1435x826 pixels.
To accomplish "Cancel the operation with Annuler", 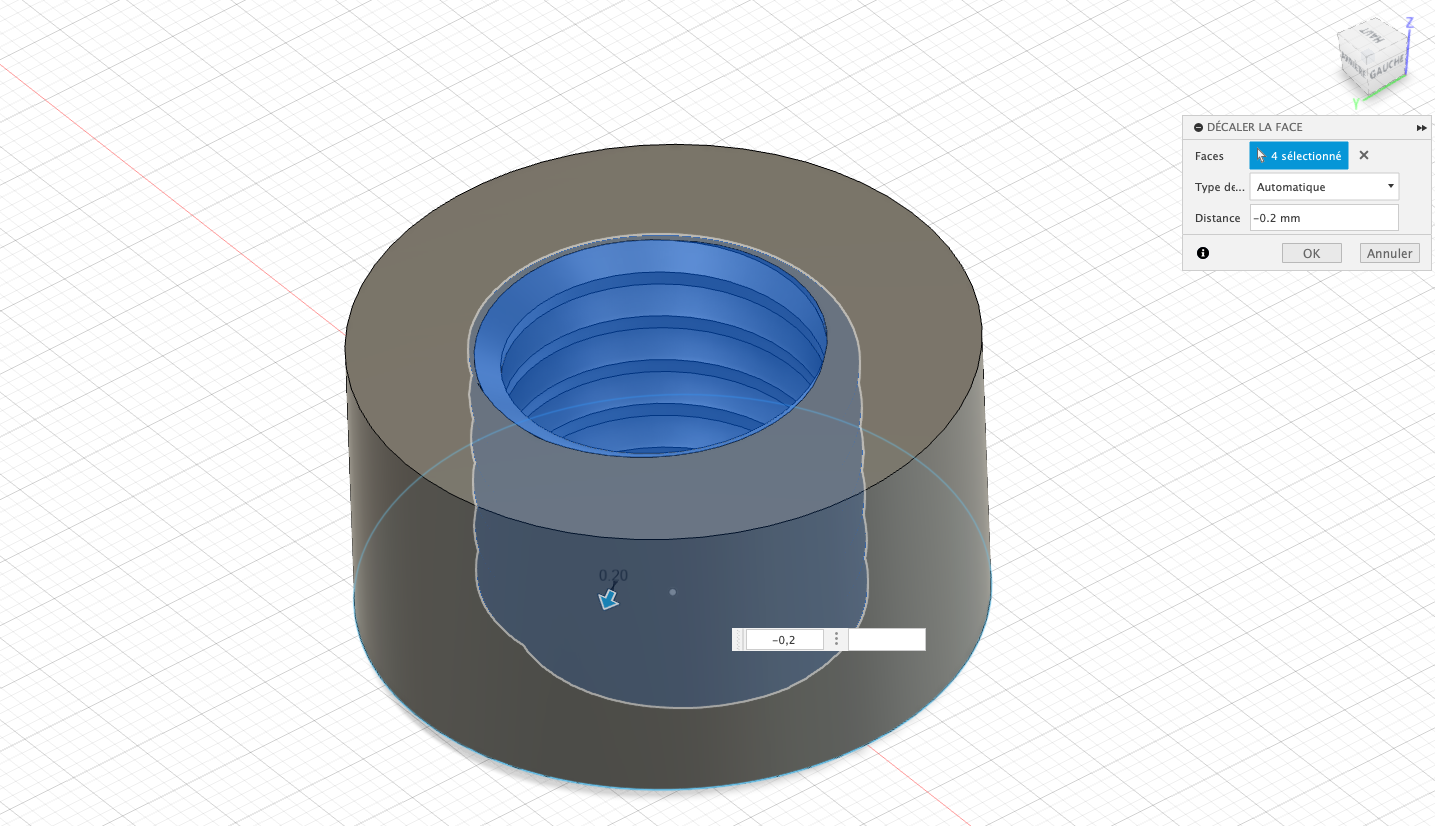I will (1389, 254).
